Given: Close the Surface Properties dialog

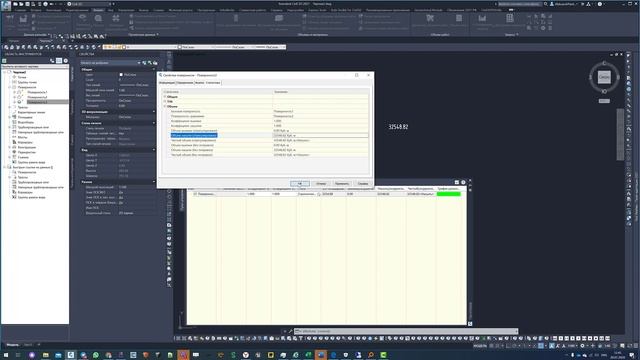Looking at the screenshot, I should (368, 75).
